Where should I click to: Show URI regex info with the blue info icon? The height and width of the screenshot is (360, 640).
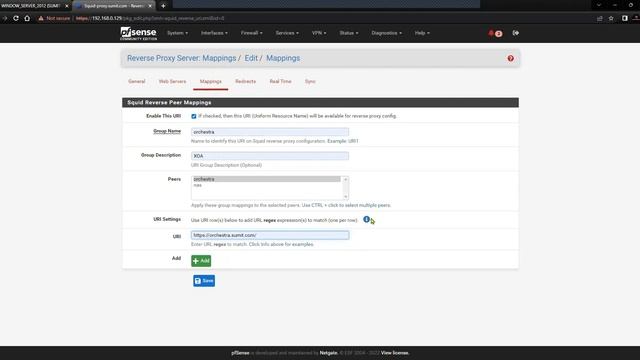pos(366,220)
